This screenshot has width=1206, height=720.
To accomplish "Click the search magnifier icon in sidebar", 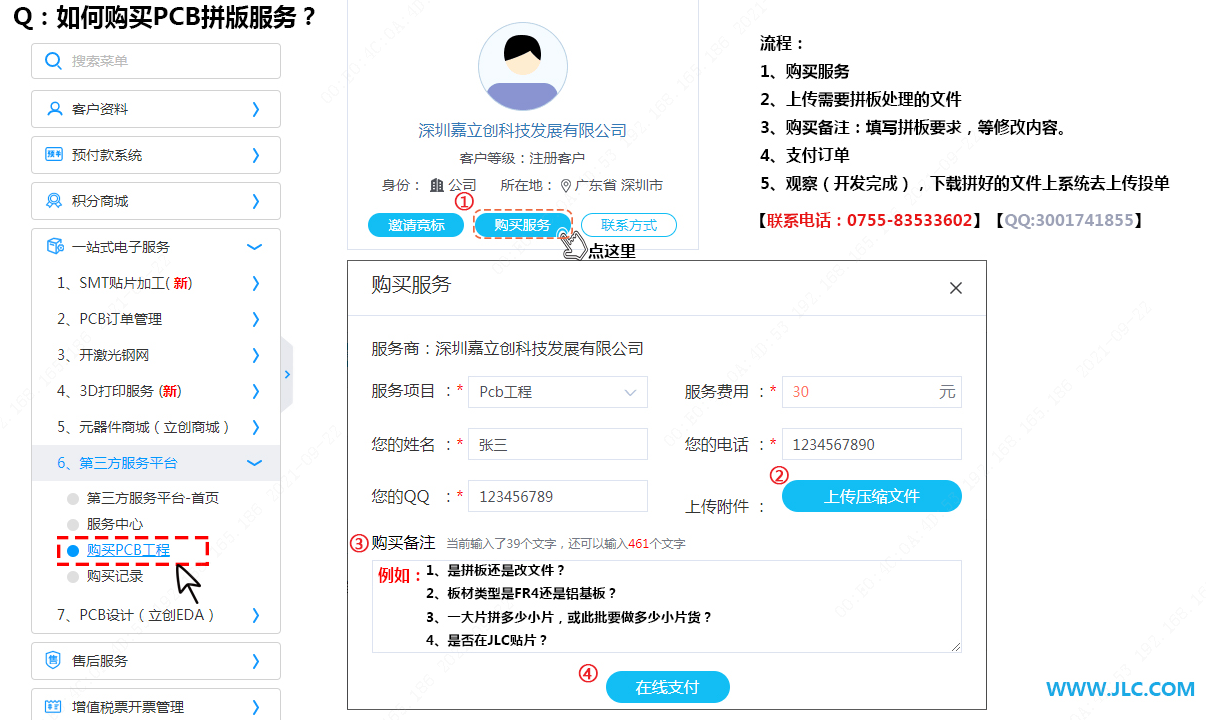I will coord(54,61).
